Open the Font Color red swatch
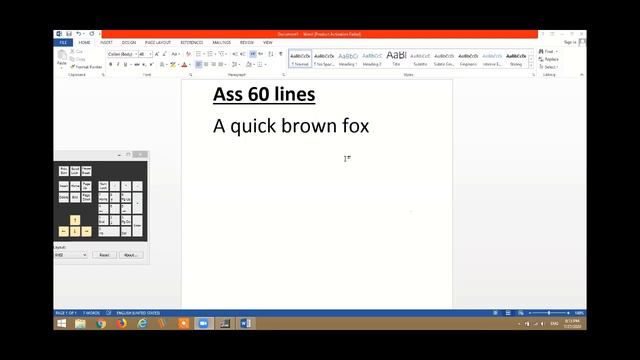Image resolution: width=640 pixels, height=360 pixels. point(184,64)
